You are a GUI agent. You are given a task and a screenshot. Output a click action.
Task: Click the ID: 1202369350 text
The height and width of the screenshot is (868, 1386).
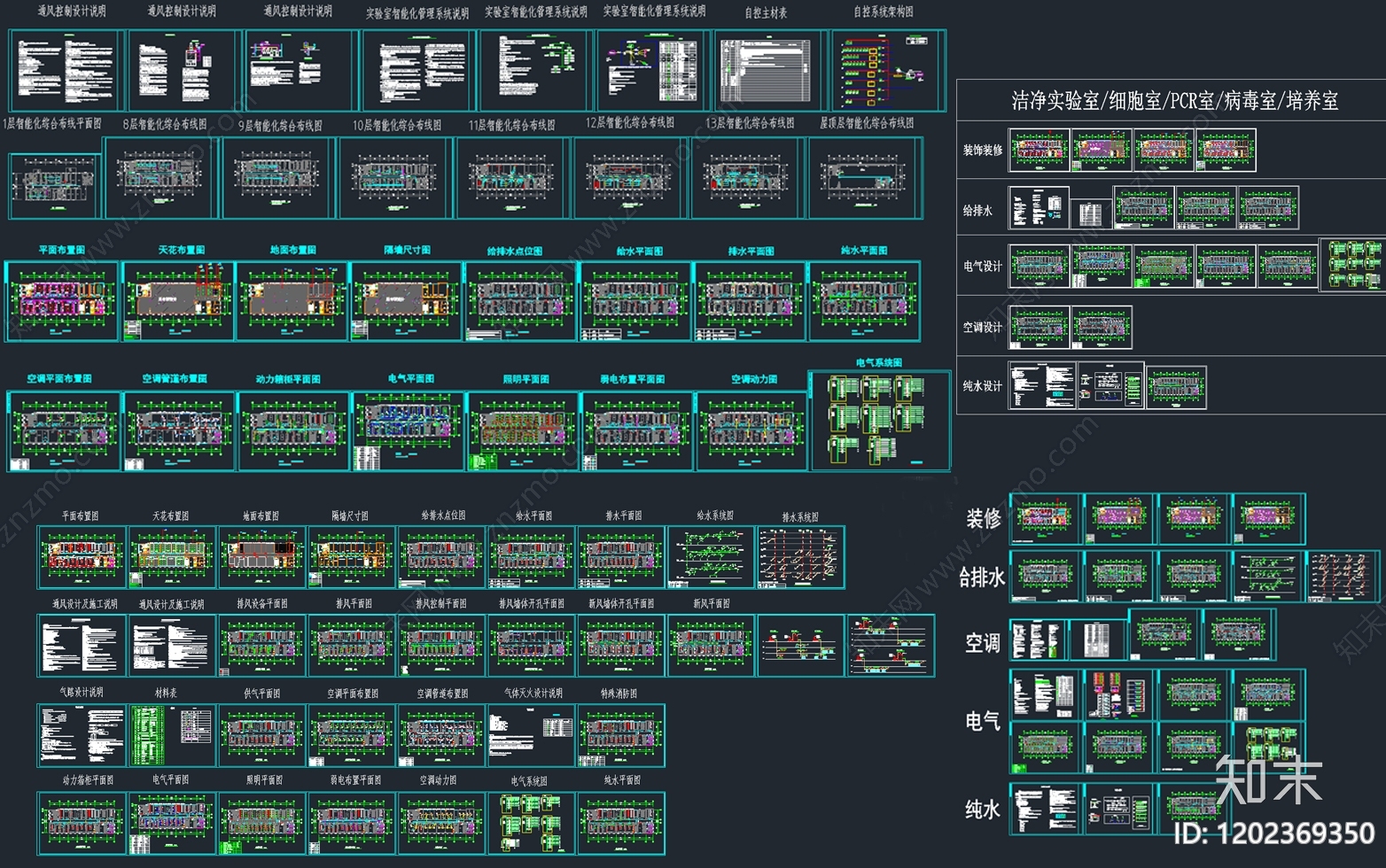(1274, 833)
